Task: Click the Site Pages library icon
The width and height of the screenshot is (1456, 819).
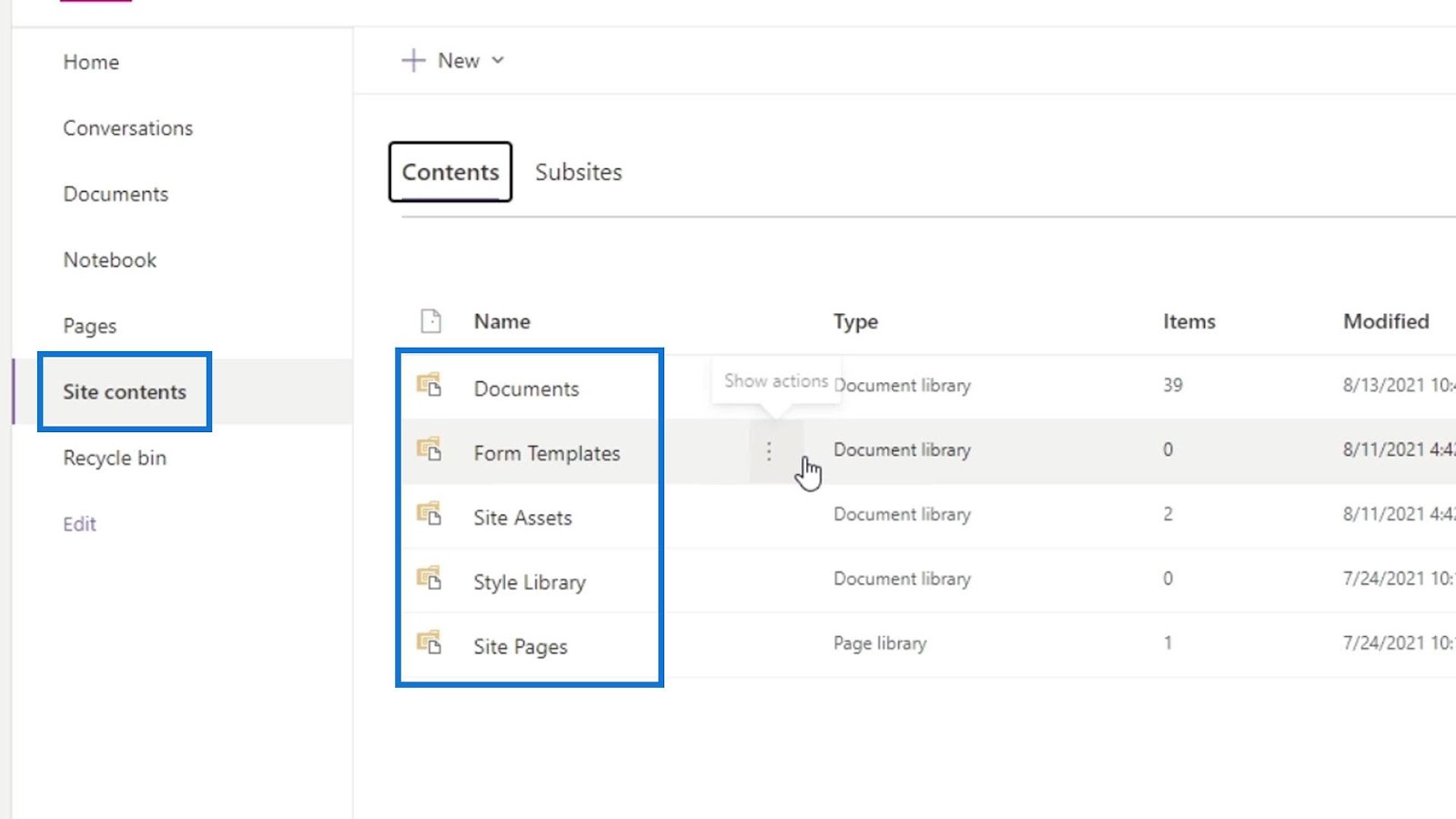Action: coord(429,643)
